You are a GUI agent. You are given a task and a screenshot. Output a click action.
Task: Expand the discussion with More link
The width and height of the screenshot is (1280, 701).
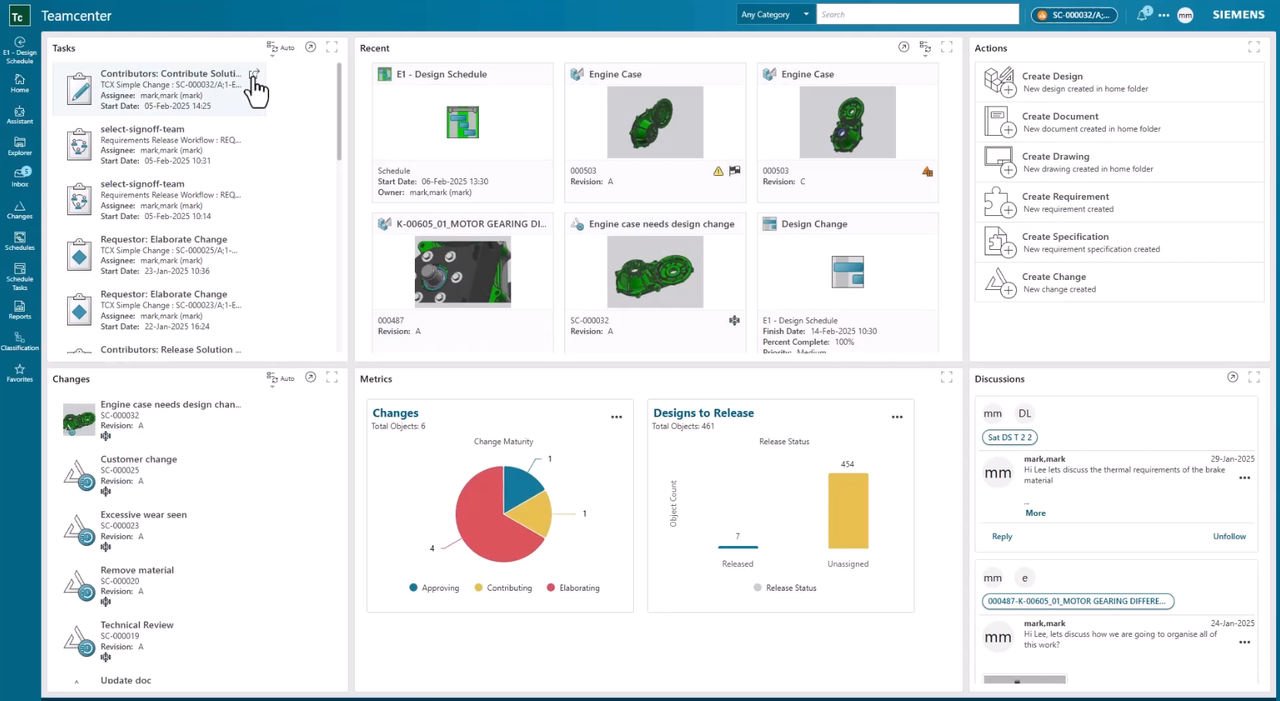tap(1035, 513)
